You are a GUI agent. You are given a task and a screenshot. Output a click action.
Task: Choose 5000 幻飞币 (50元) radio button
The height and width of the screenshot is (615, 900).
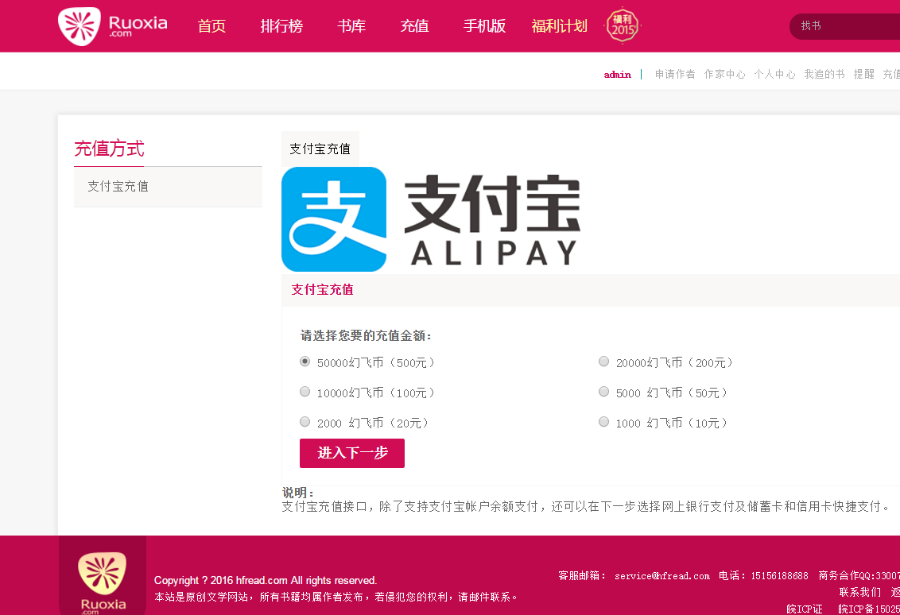point(604,392)
